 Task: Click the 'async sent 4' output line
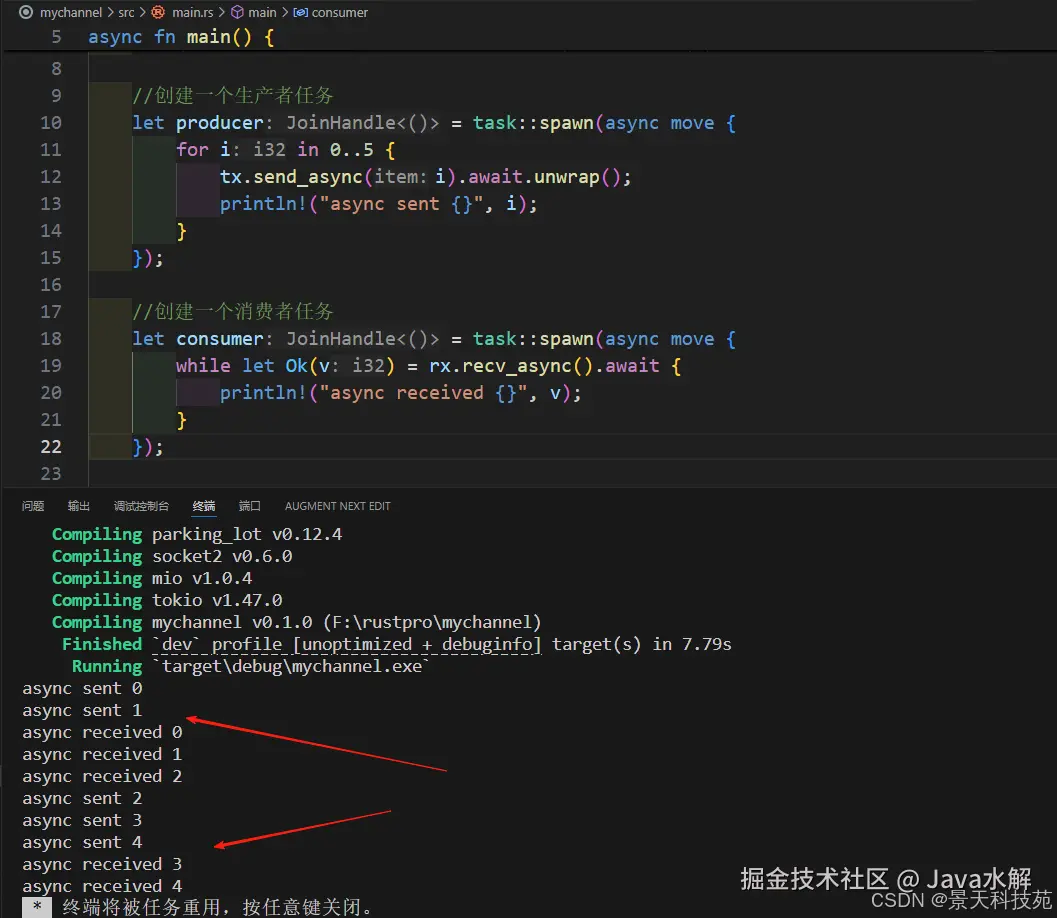[x=82, y=842]
